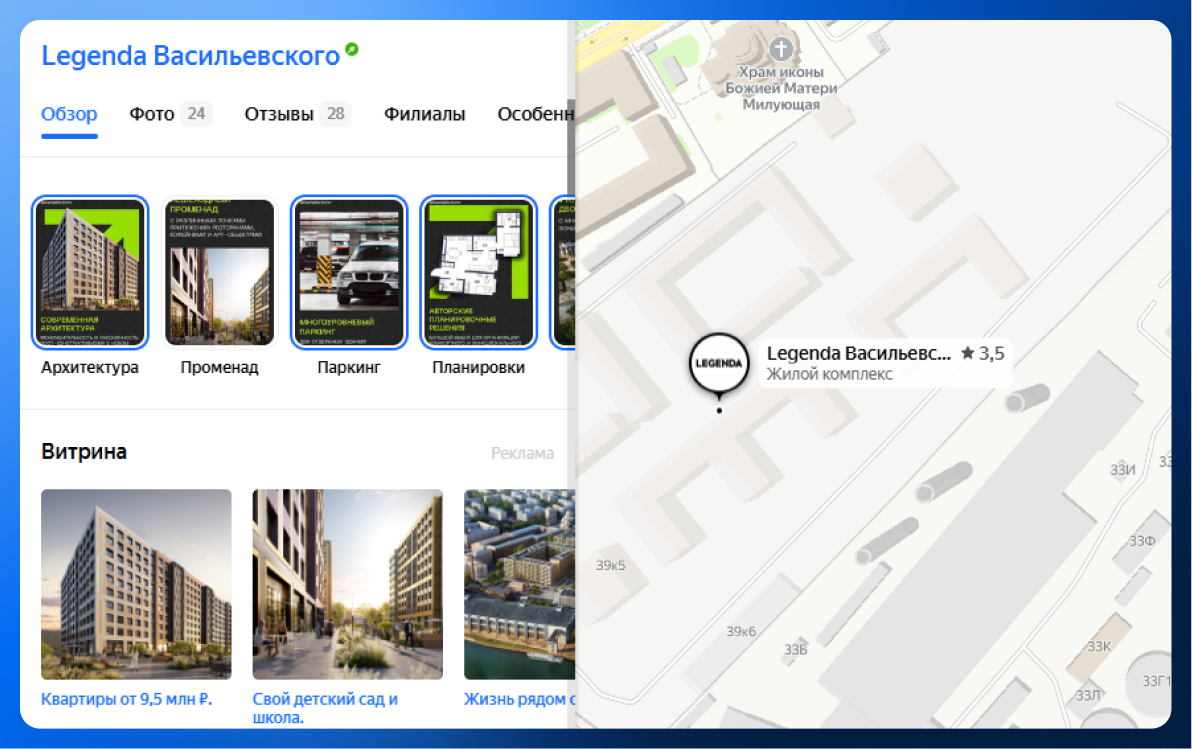The height and width of the screenshot is (749, 1192).
Task: Switch to the Фото tab
Action: (151, 114)
